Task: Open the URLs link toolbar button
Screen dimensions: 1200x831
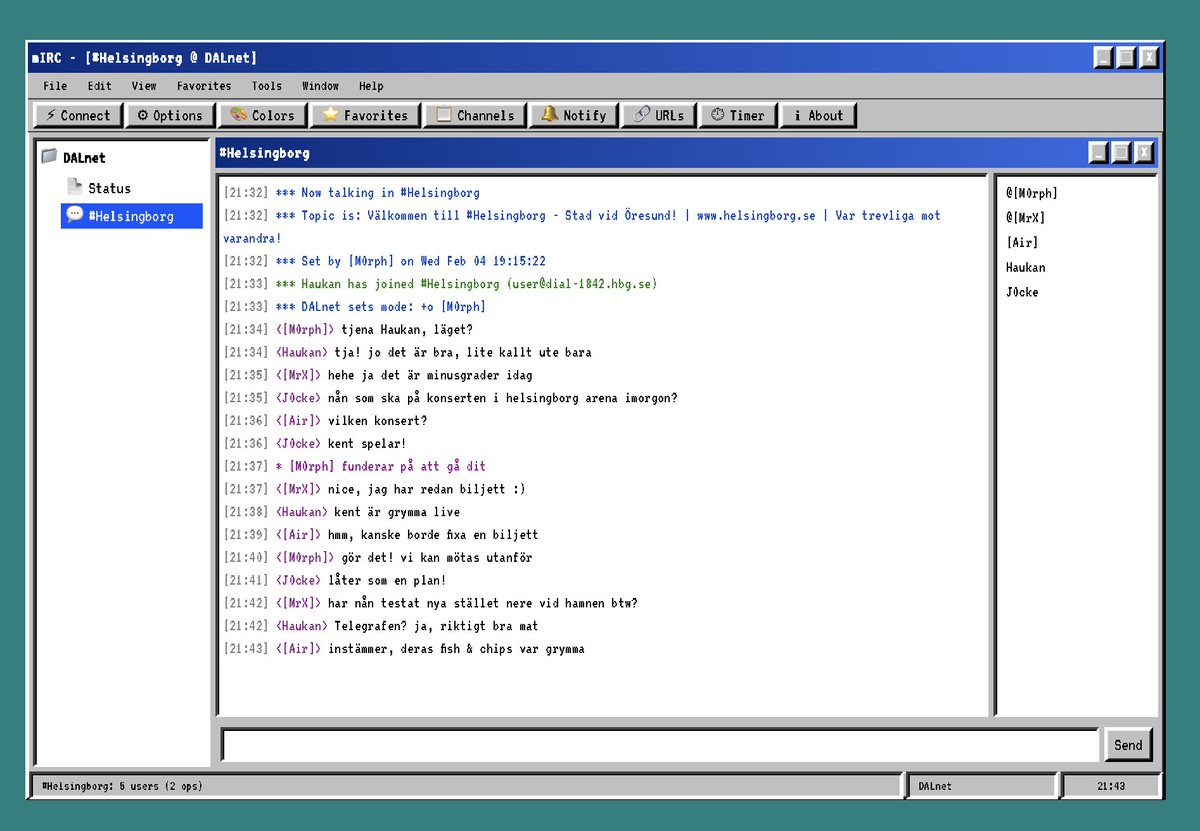Action: pos(659,115)
